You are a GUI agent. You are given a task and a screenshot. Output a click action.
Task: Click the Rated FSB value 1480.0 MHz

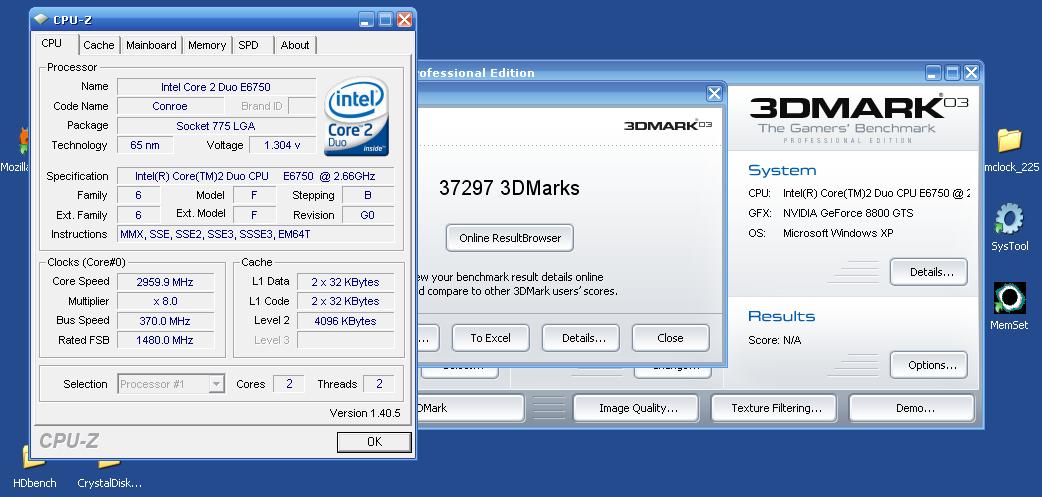pos(165,340)
